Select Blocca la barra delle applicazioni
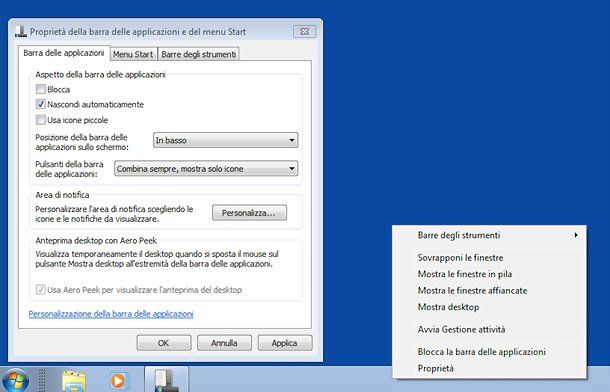The width and height of the screenshot is (610, 392). click(489, 352)
